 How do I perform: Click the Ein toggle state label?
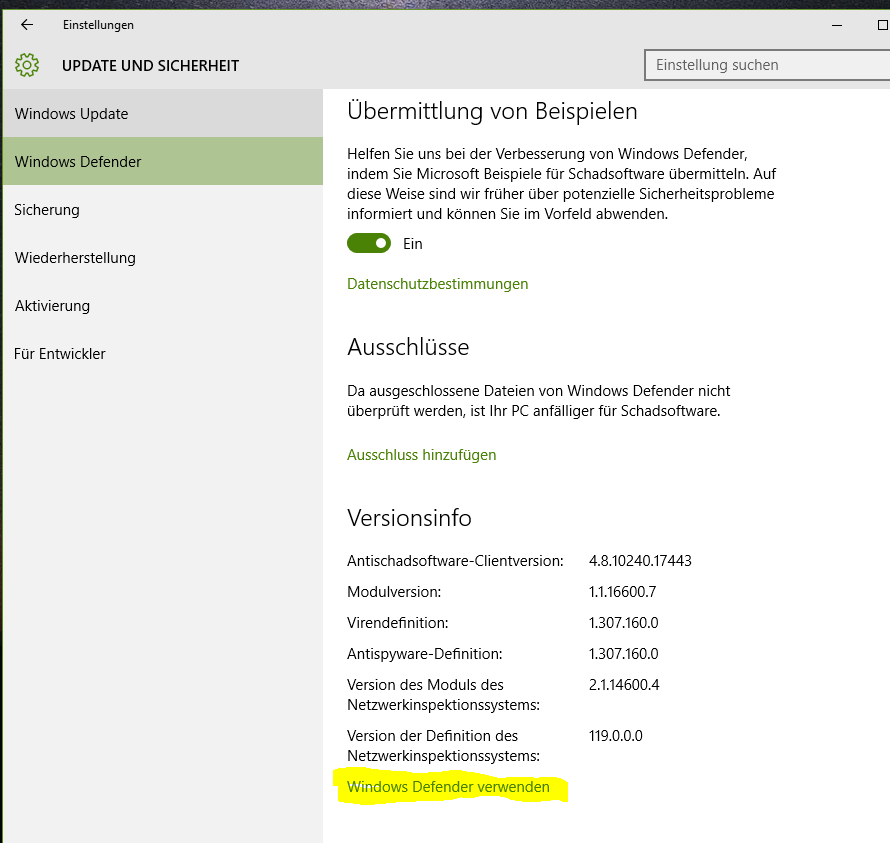point(413,244)
